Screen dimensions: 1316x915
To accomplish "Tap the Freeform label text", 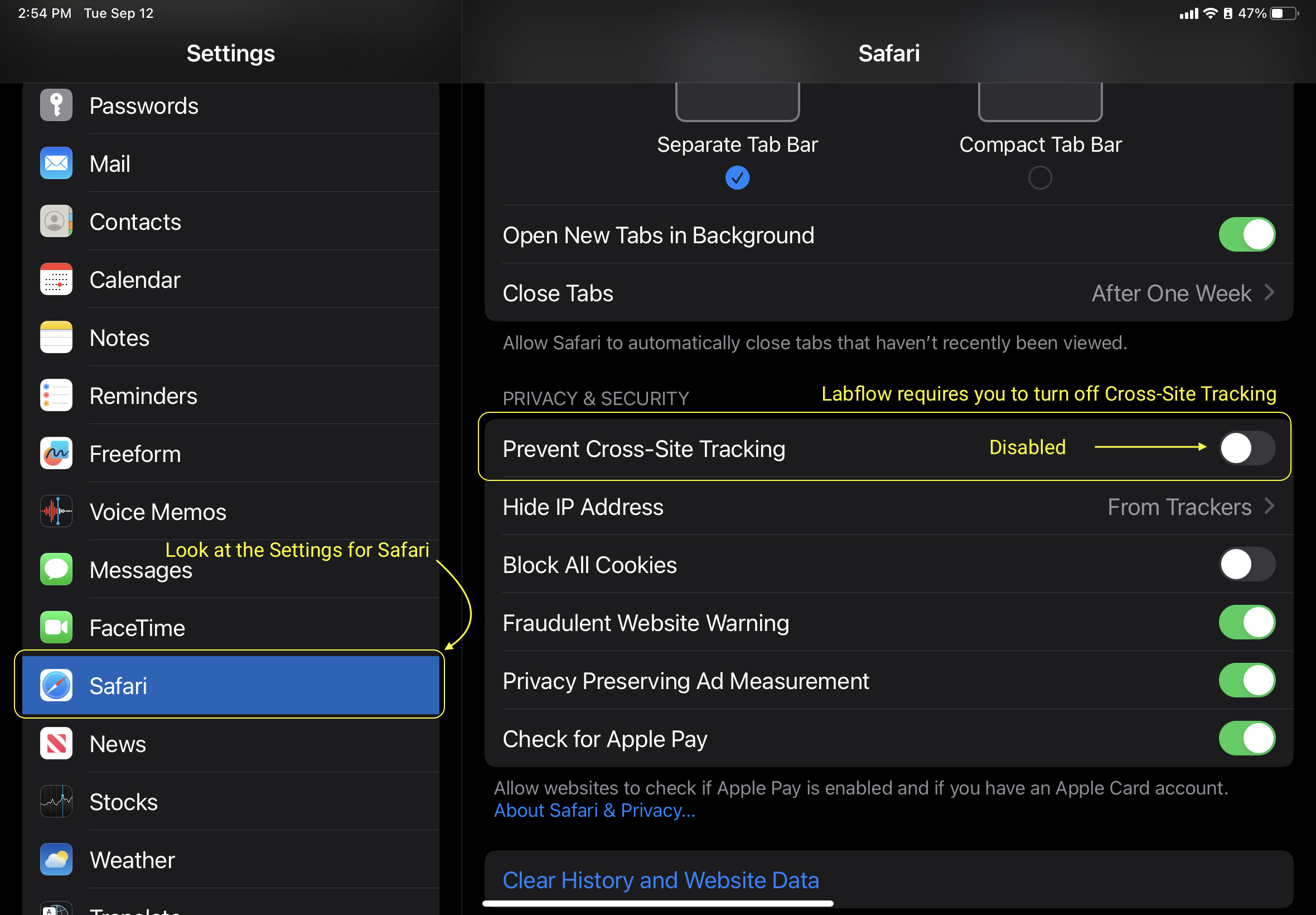I will point(135,454).
